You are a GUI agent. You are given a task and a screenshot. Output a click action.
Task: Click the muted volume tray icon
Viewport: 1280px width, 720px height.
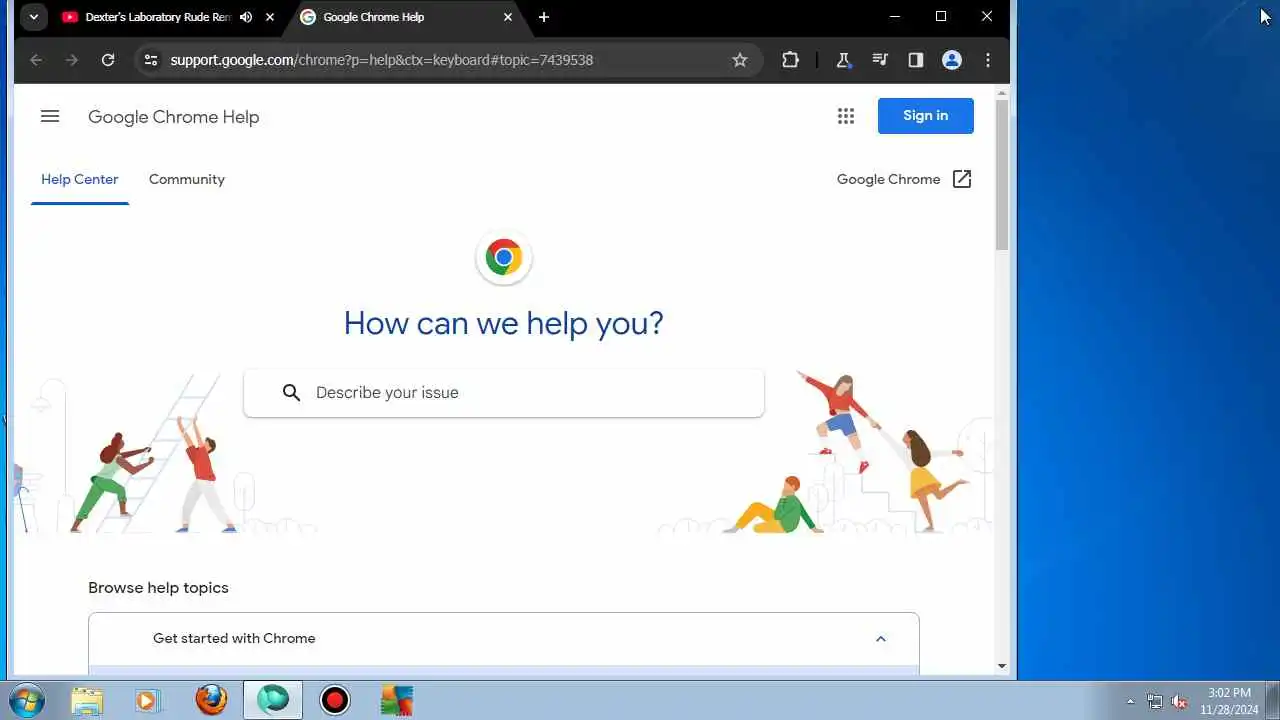click(x=1179, y=701)
